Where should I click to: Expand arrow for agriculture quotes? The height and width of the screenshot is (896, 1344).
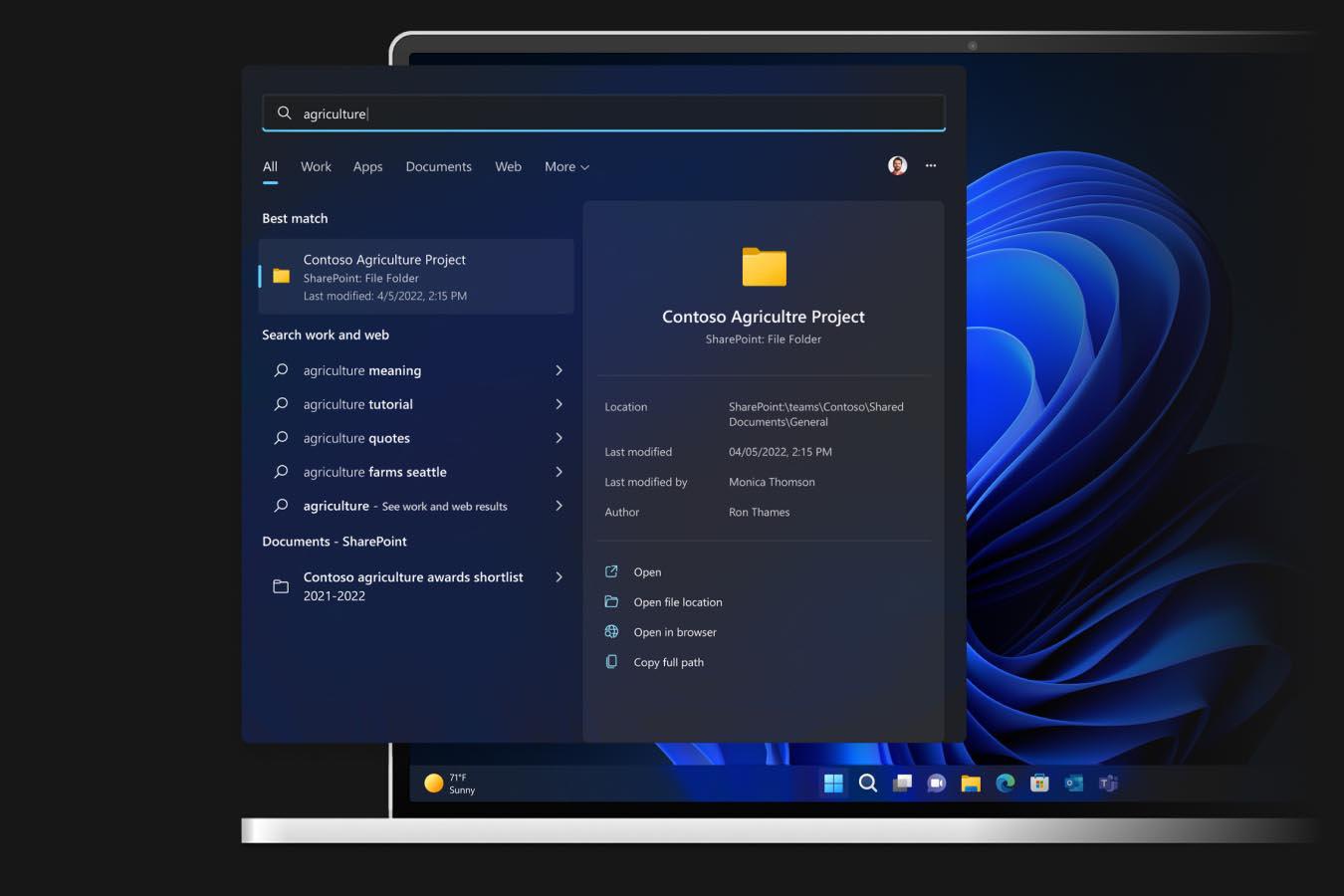point(559,438)
